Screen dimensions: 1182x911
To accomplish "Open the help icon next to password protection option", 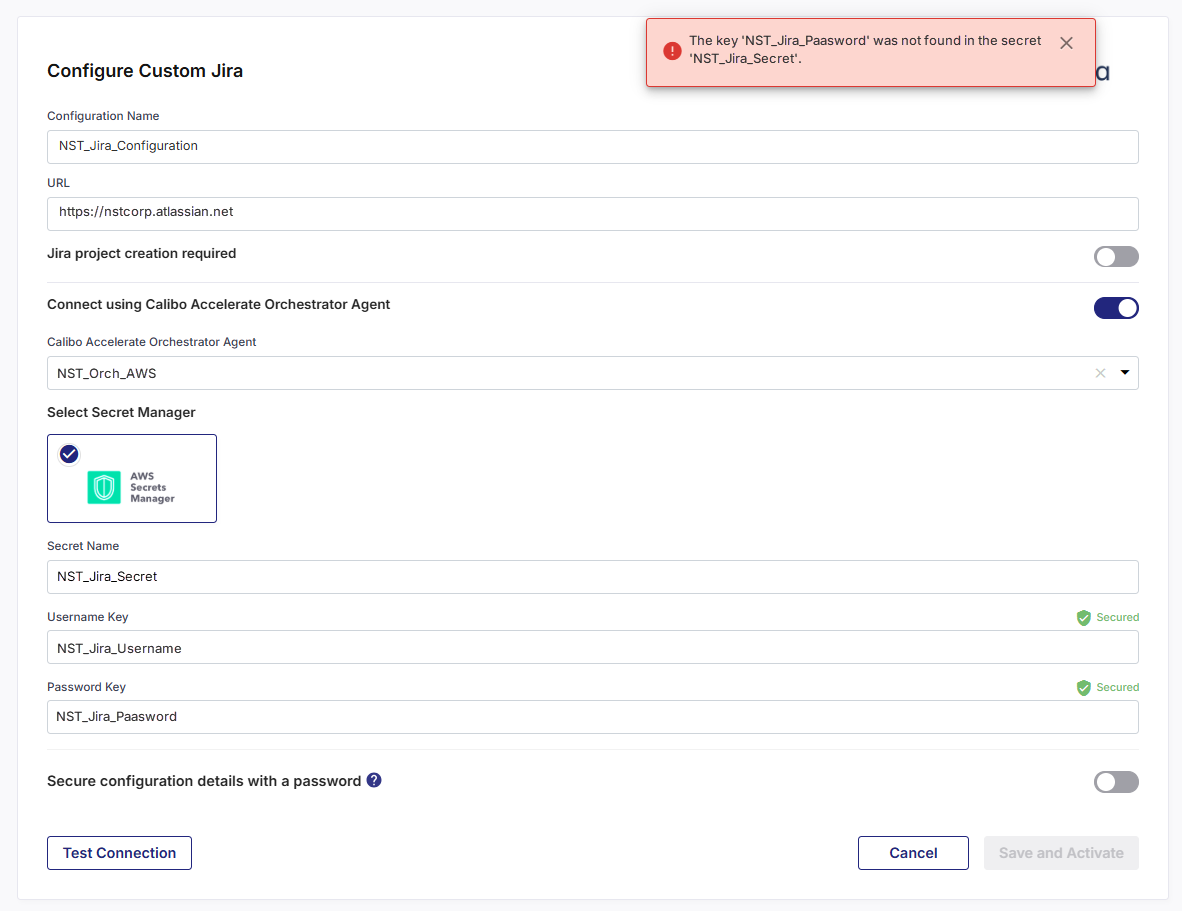I will tap(374, 780).
